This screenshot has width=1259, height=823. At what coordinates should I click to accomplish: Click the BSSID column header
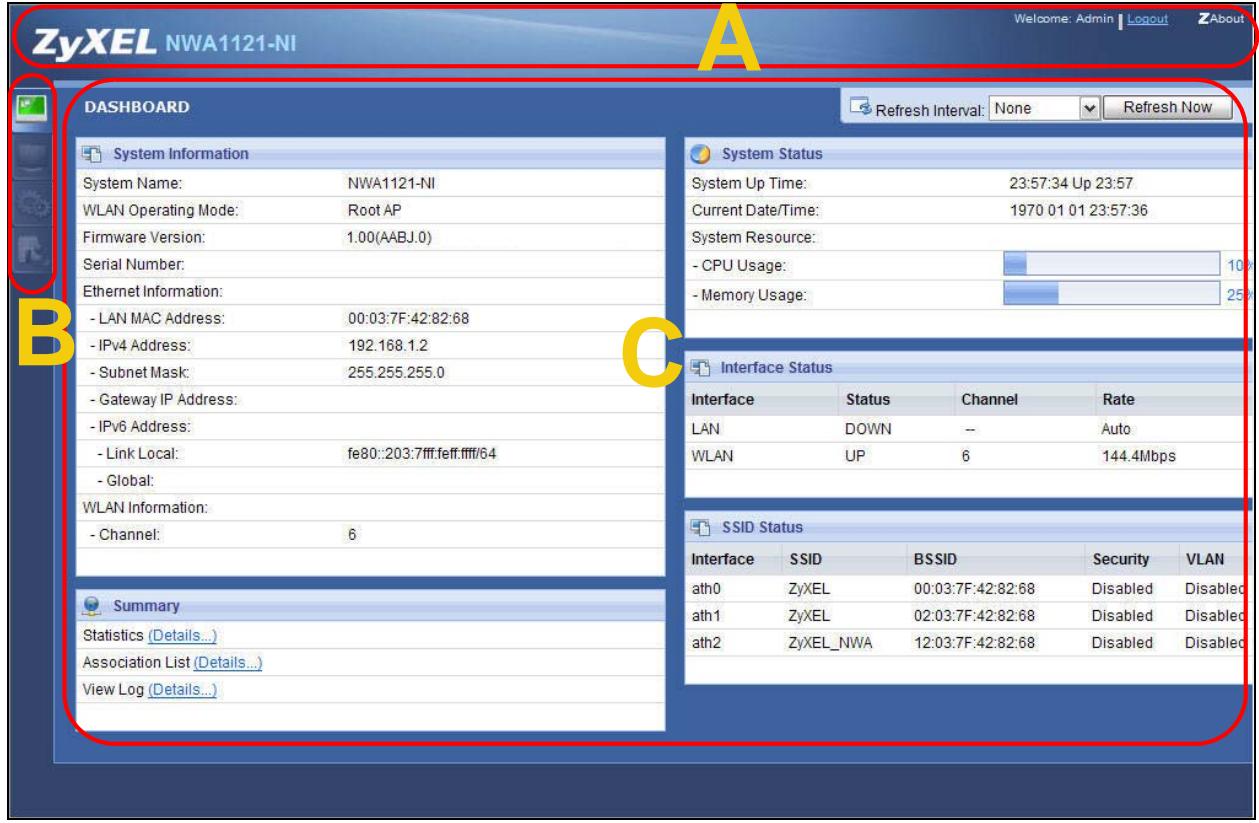[937, 559]
